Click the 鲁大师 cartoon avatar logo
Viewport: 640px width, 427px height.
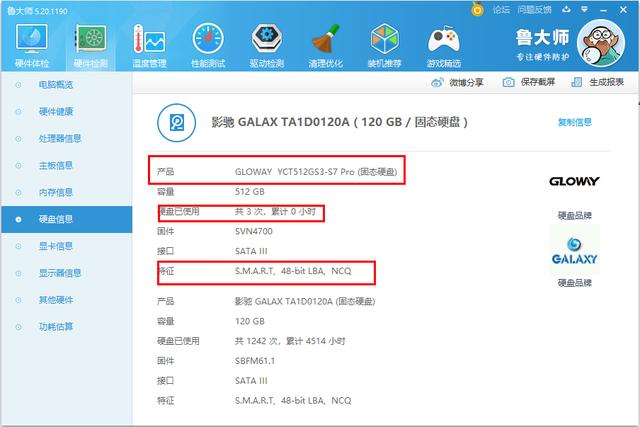click(x=601, y=42)
